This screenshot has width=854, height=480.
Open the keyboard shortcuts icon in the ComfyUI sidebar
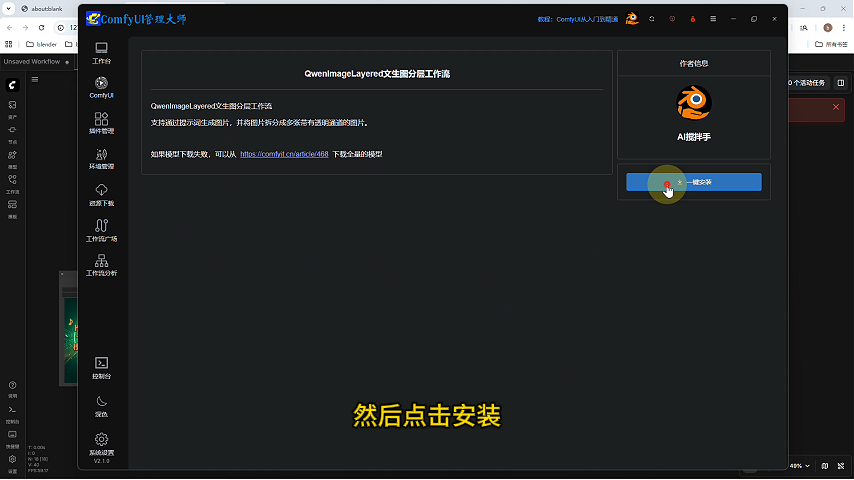13,438
